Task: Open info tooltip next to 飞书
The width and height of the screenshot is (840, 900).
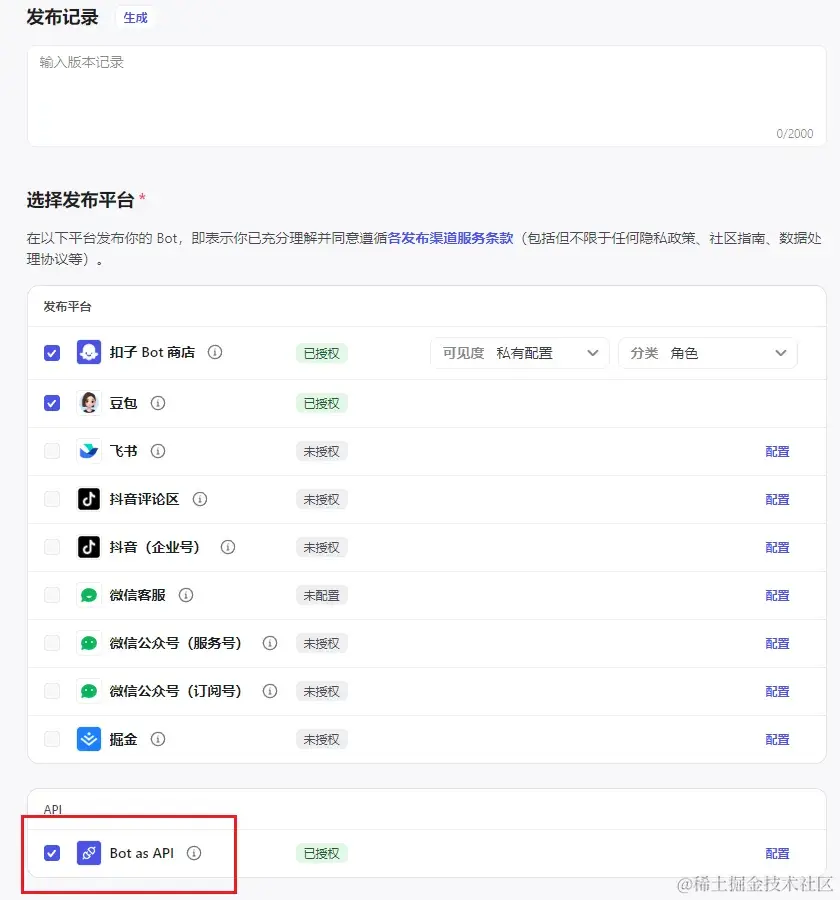Action: tap(158, 451)
